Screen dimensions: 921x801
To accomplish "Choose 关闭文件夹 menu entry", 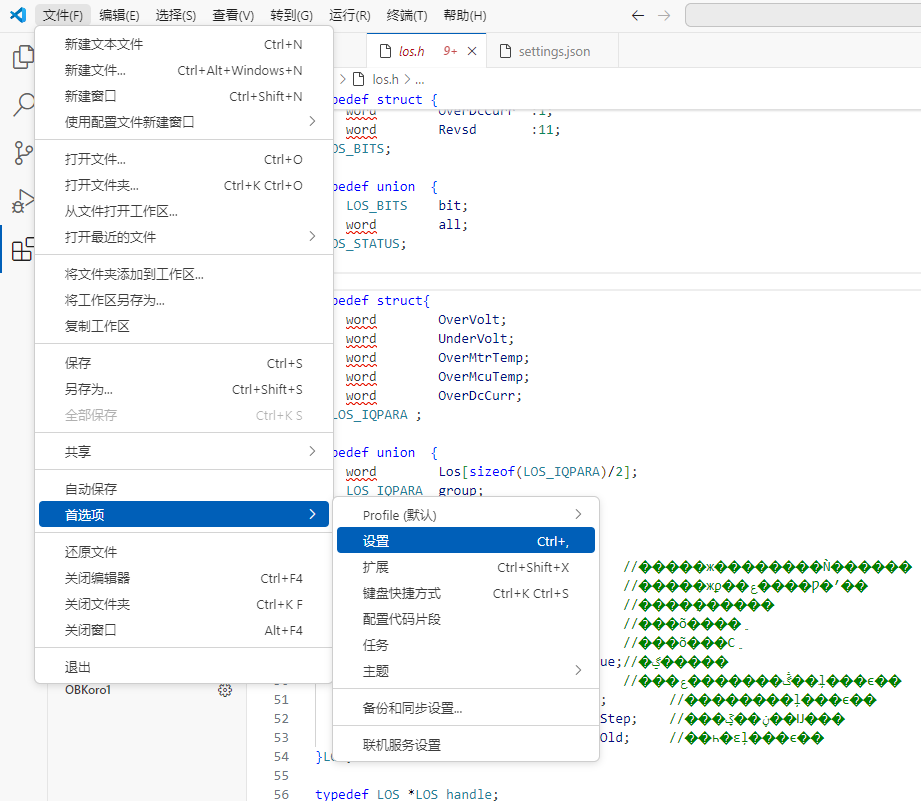I will [184, 604].
